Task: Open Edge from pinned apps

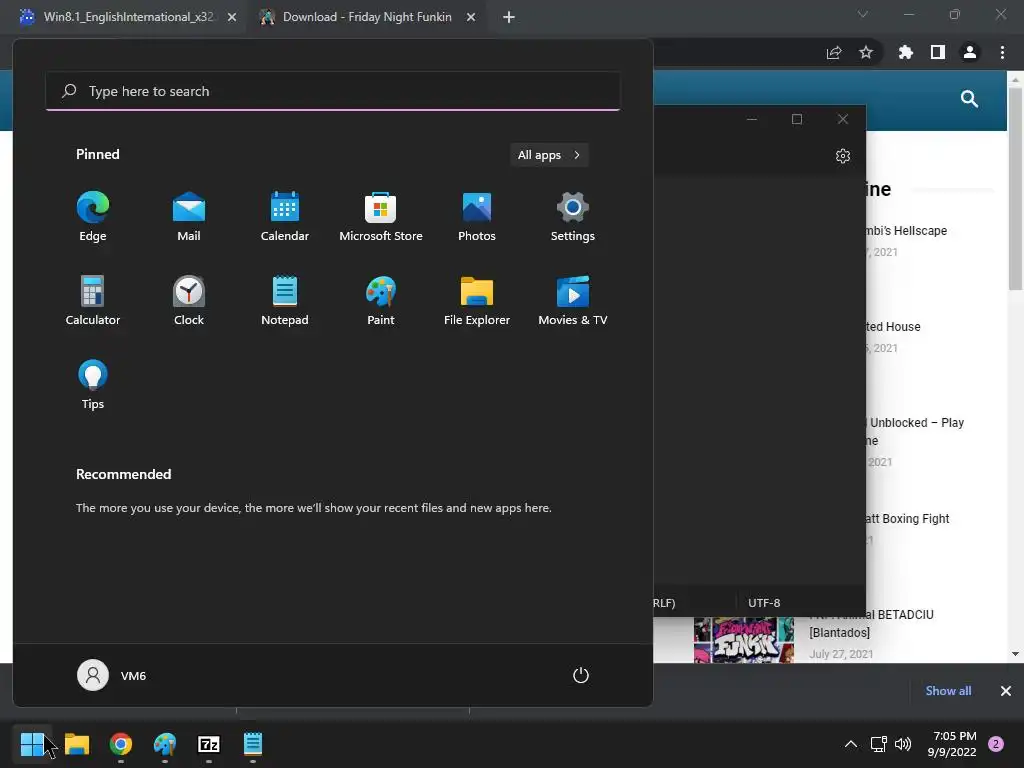Action: 93,217
